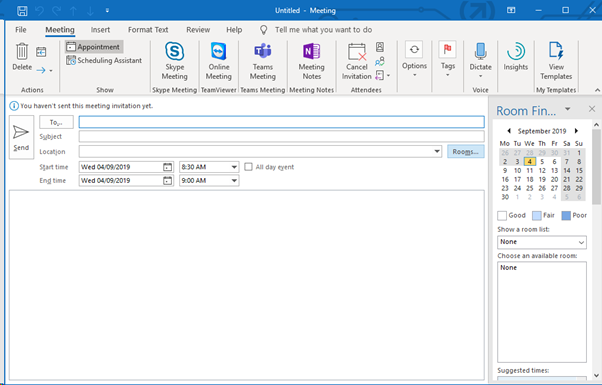The height and width of the screenshot is (385, 602).
Task: Toggle the All day event checkbox
Action: click(x=248, y=167)
